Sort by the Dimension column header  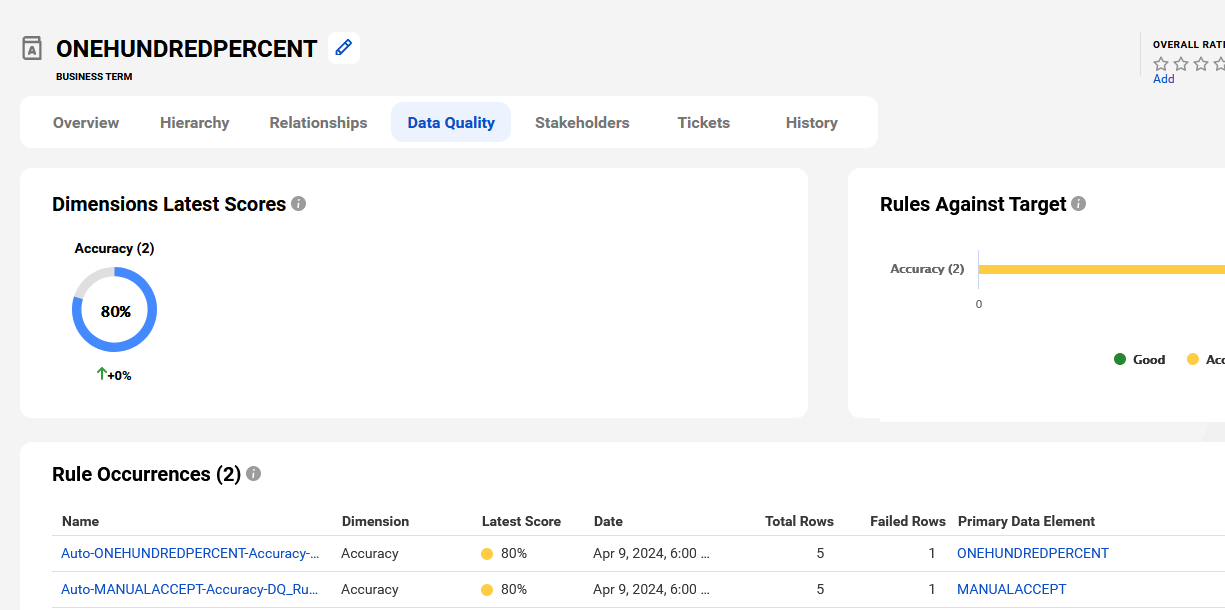375,521
